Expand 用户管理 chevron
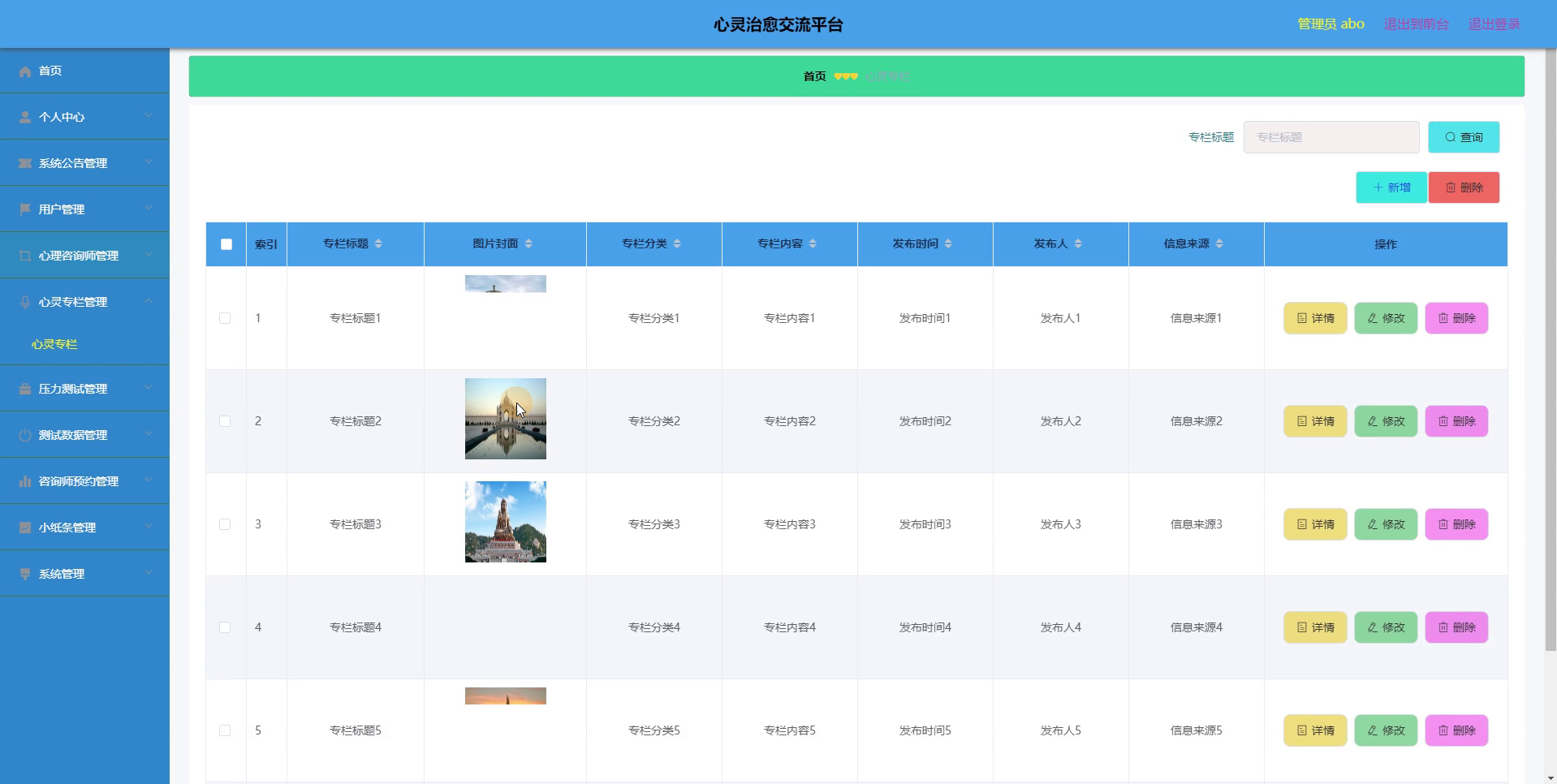The height and width of the screenshot is (784, 1557). [x=149, y=209]
